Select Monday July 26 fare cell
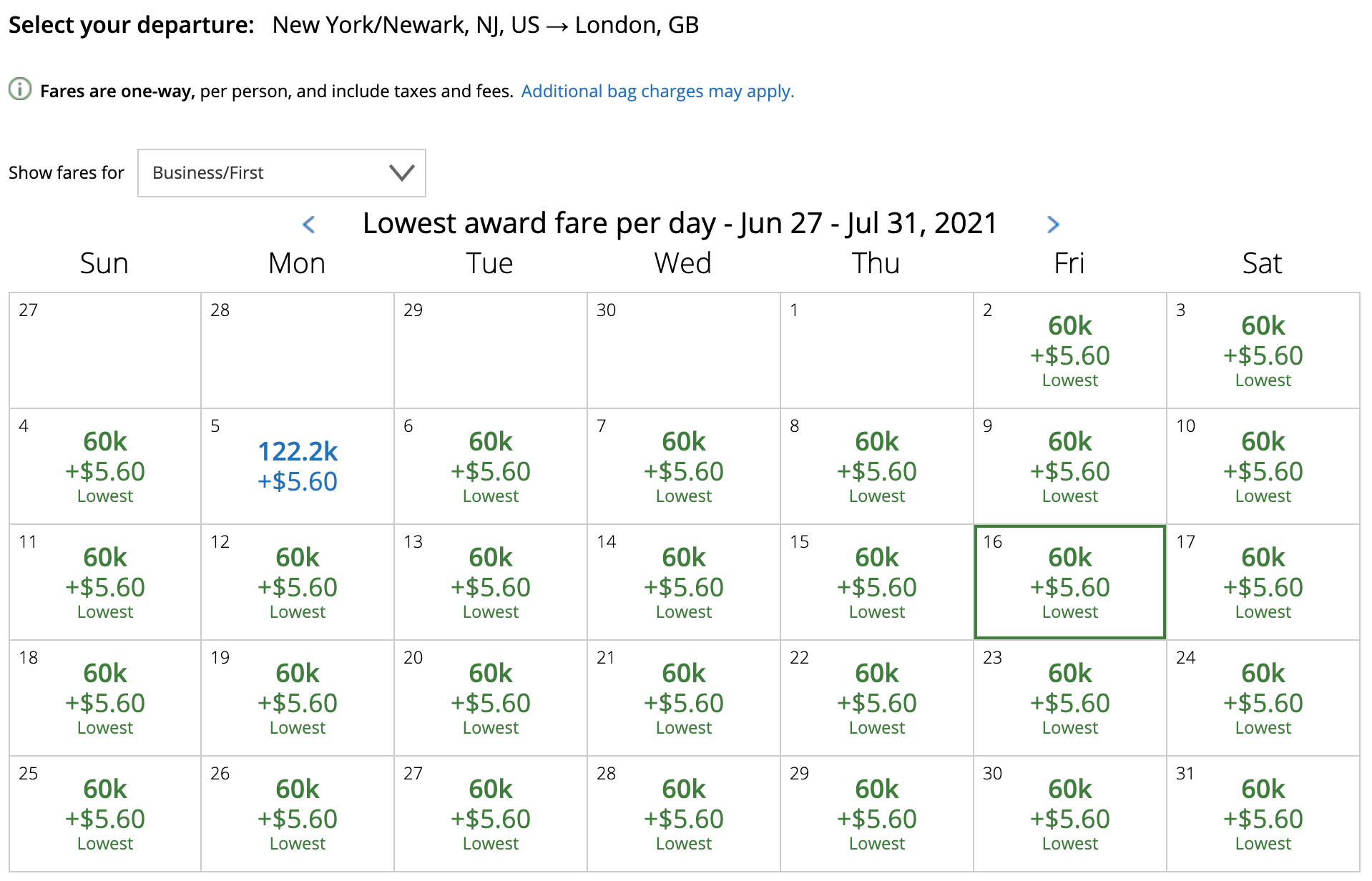This screenshot has width=1372, height=881. tap(298, 814)
